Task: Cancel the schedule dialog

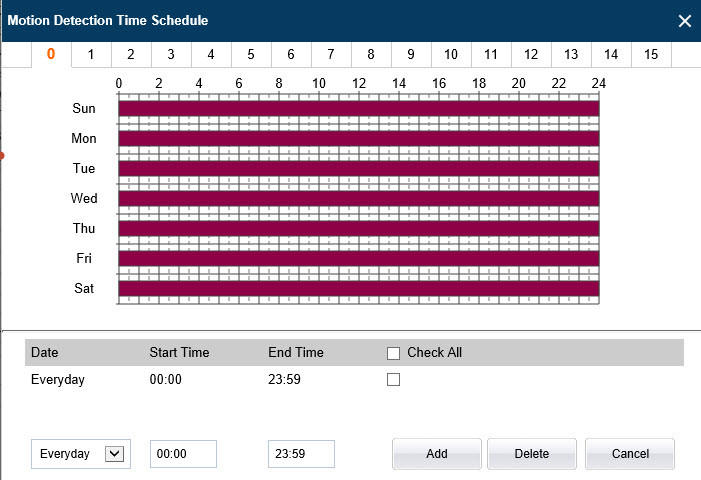Action: coord(630,454)
